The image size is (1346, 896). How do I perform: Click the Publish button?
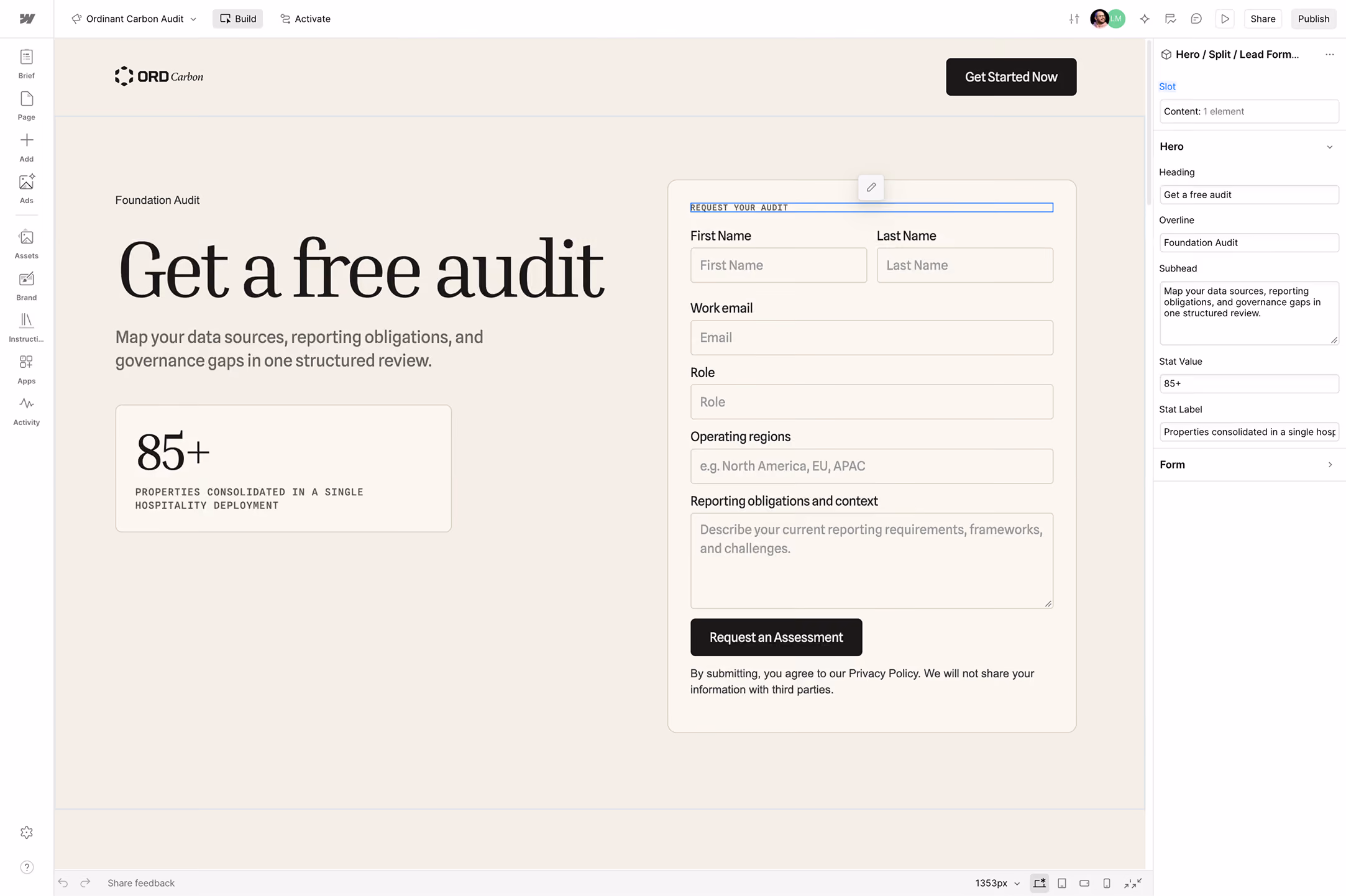(1313, 19)
